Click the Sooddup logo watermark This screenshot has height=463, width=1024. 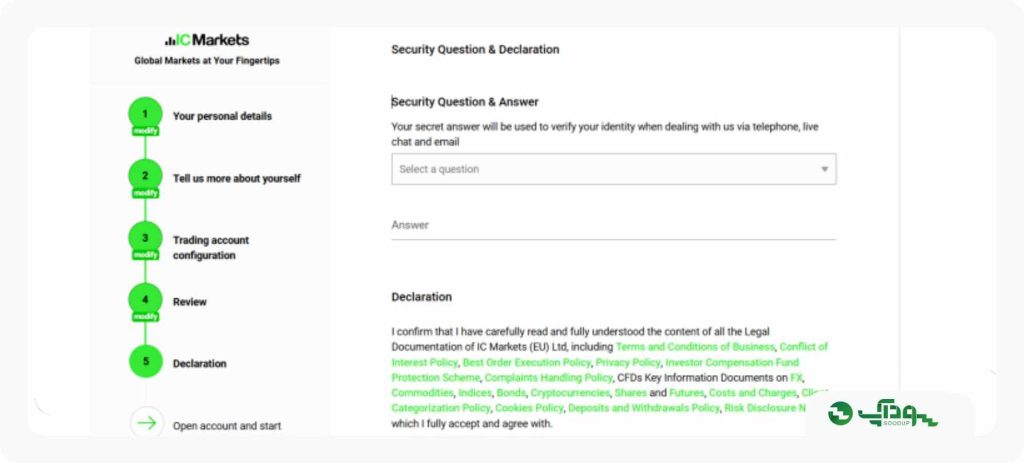882,413
